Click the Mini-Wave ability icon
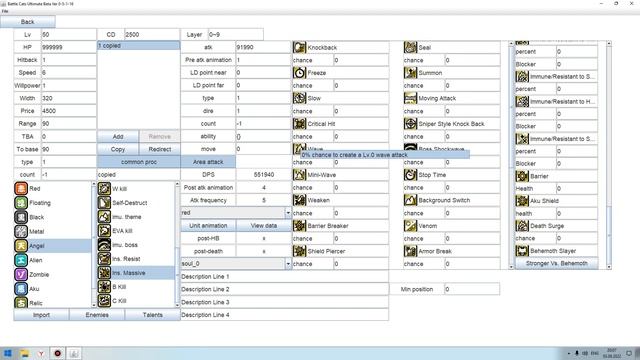The image size is (640, 360). click(x=299, y=175)
